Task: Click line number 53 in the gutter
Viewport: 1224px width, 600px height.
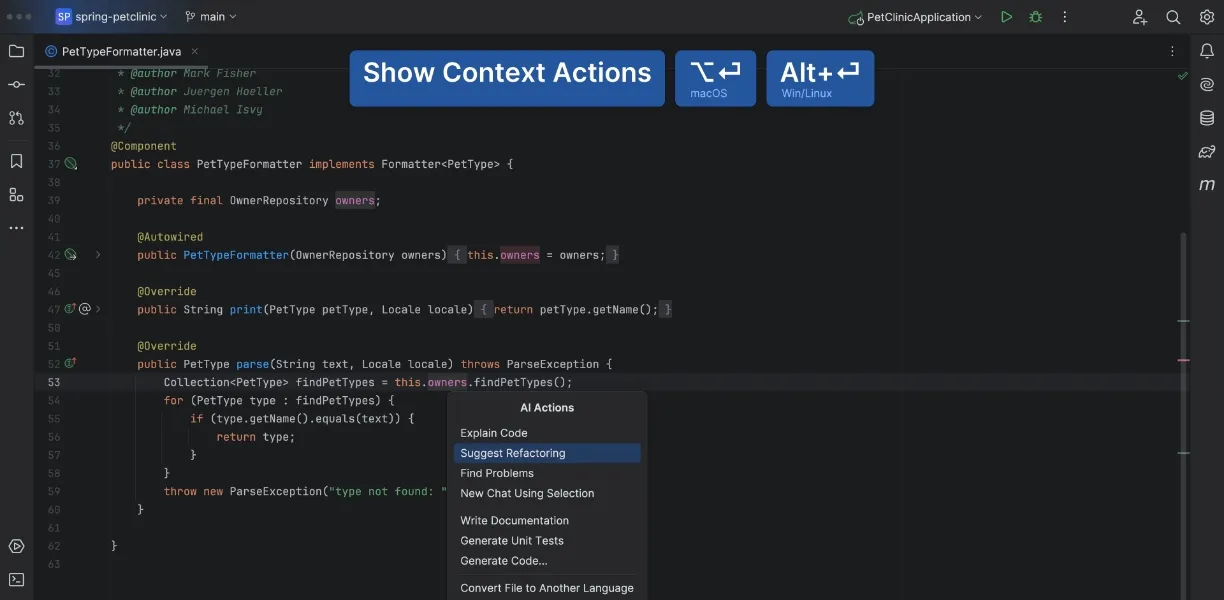Action: coord(54,382)
